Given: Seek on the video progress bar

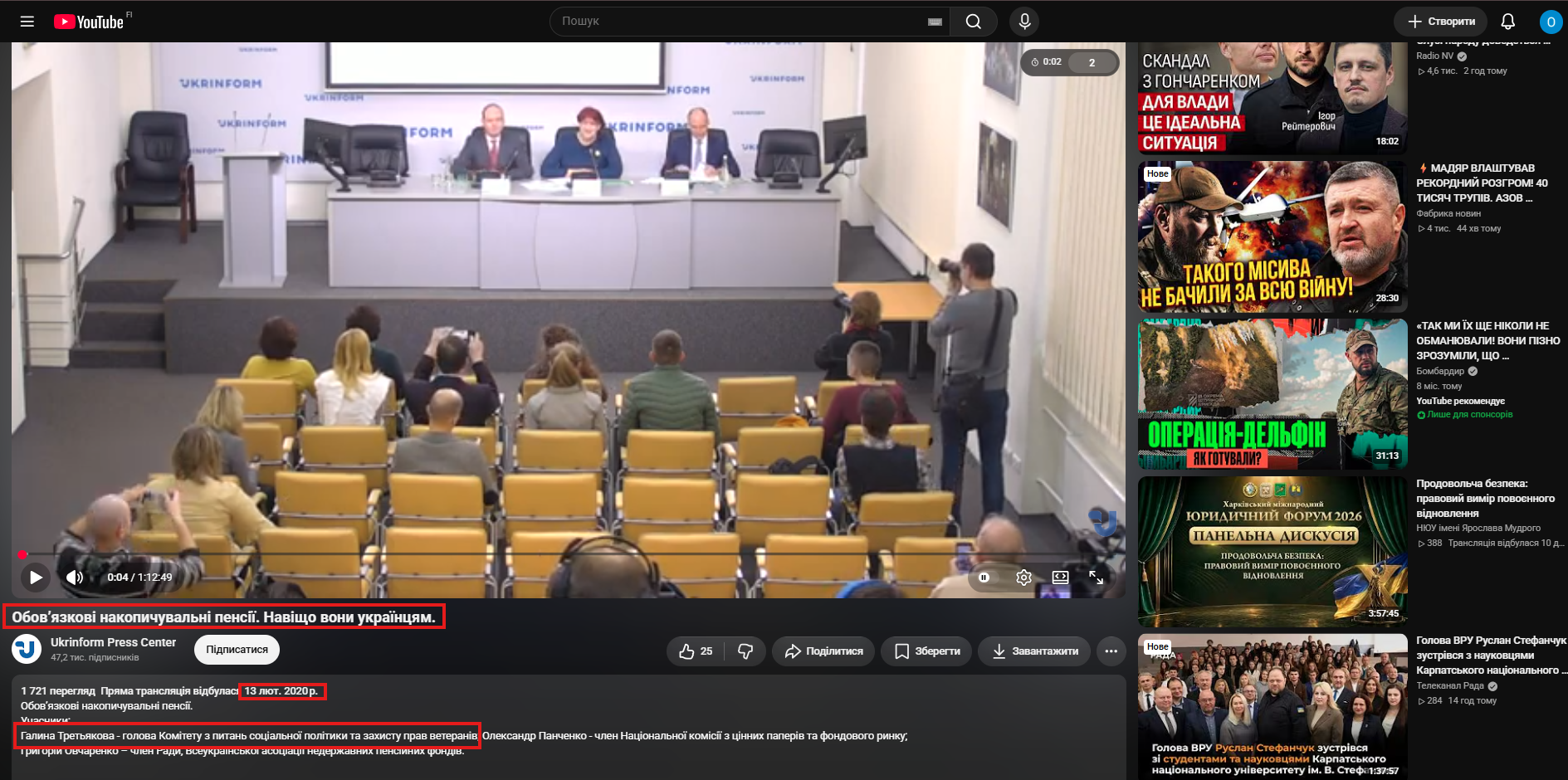Looking at the screenshot, I should coord(569,553).
